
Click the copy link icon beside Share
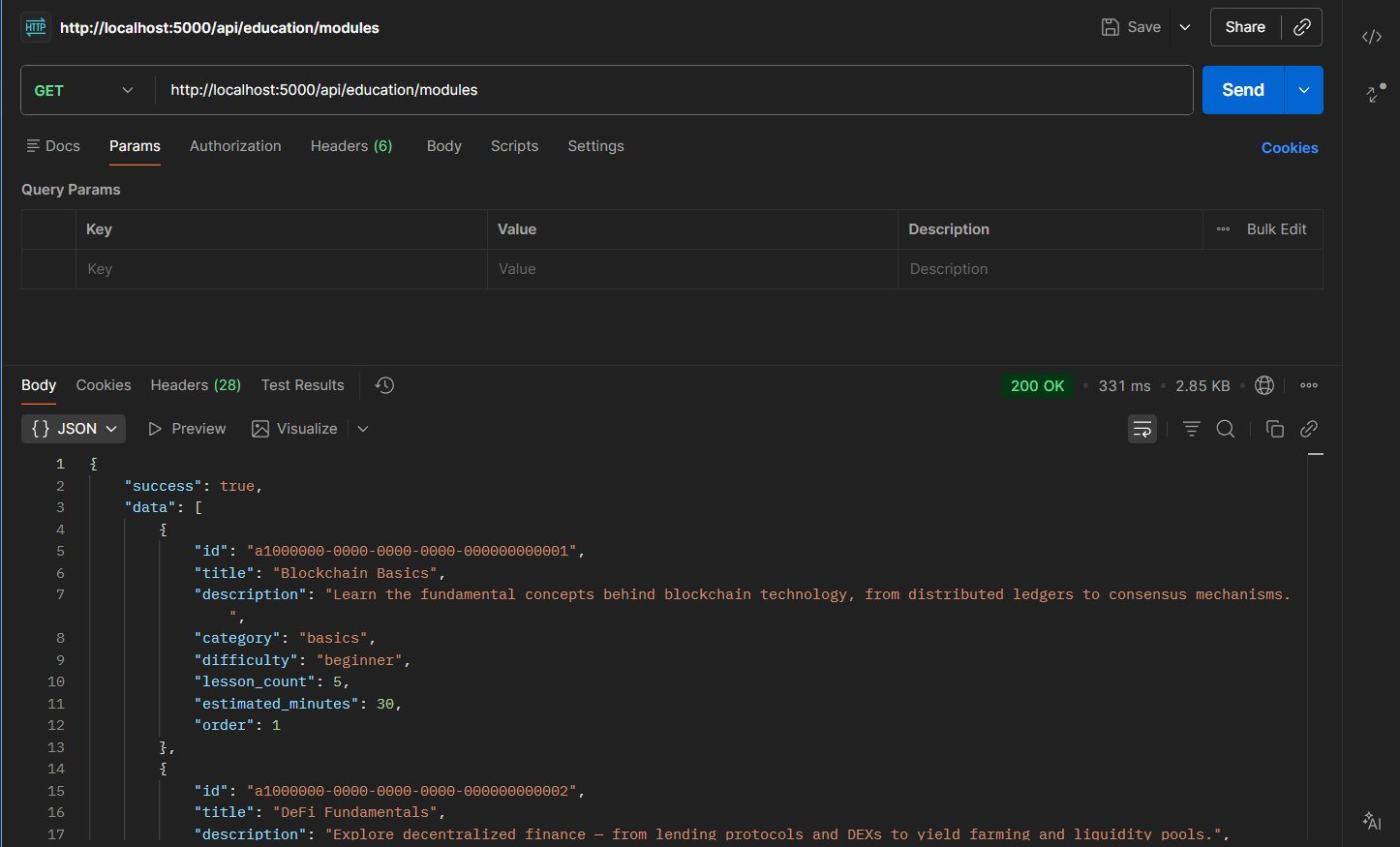click(1302, 27)
